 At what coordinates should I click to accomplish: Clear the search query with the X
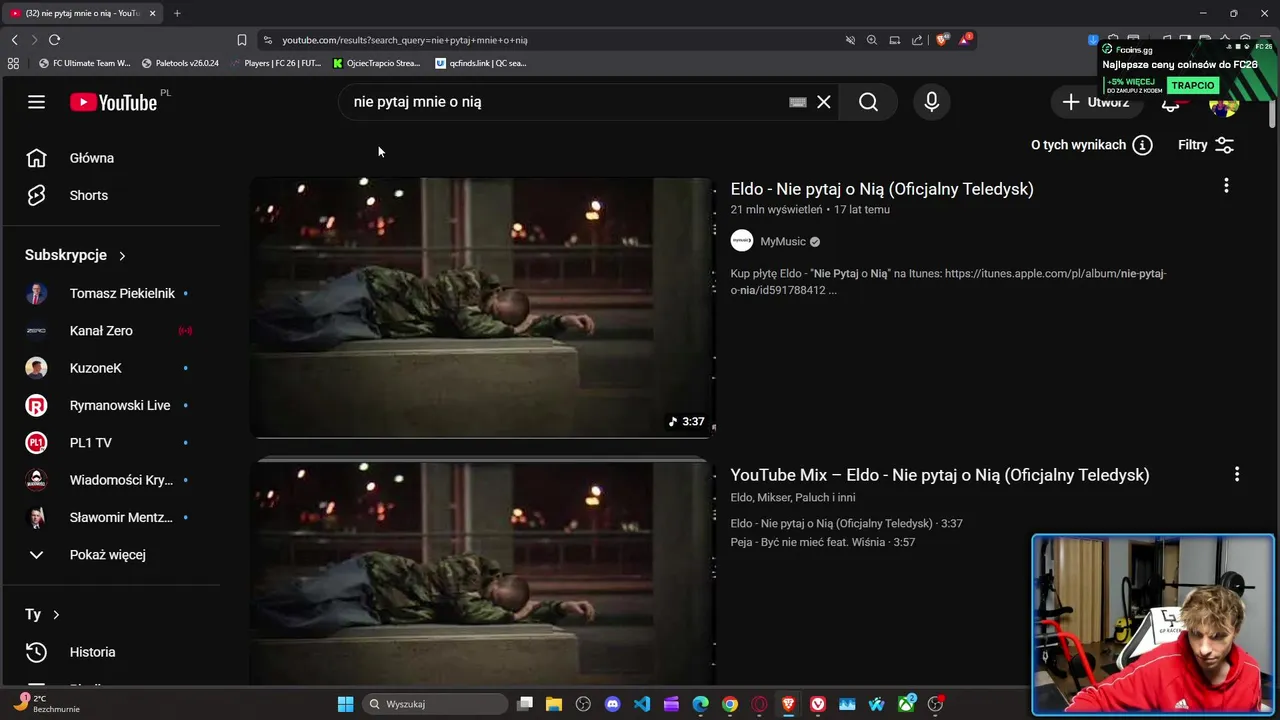click(824, 102)
